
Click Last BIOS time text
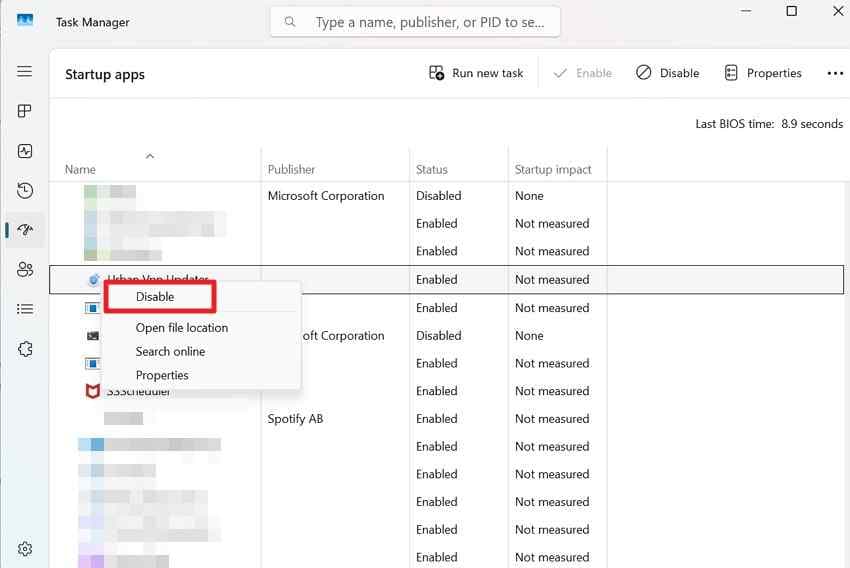click(769, 124)
